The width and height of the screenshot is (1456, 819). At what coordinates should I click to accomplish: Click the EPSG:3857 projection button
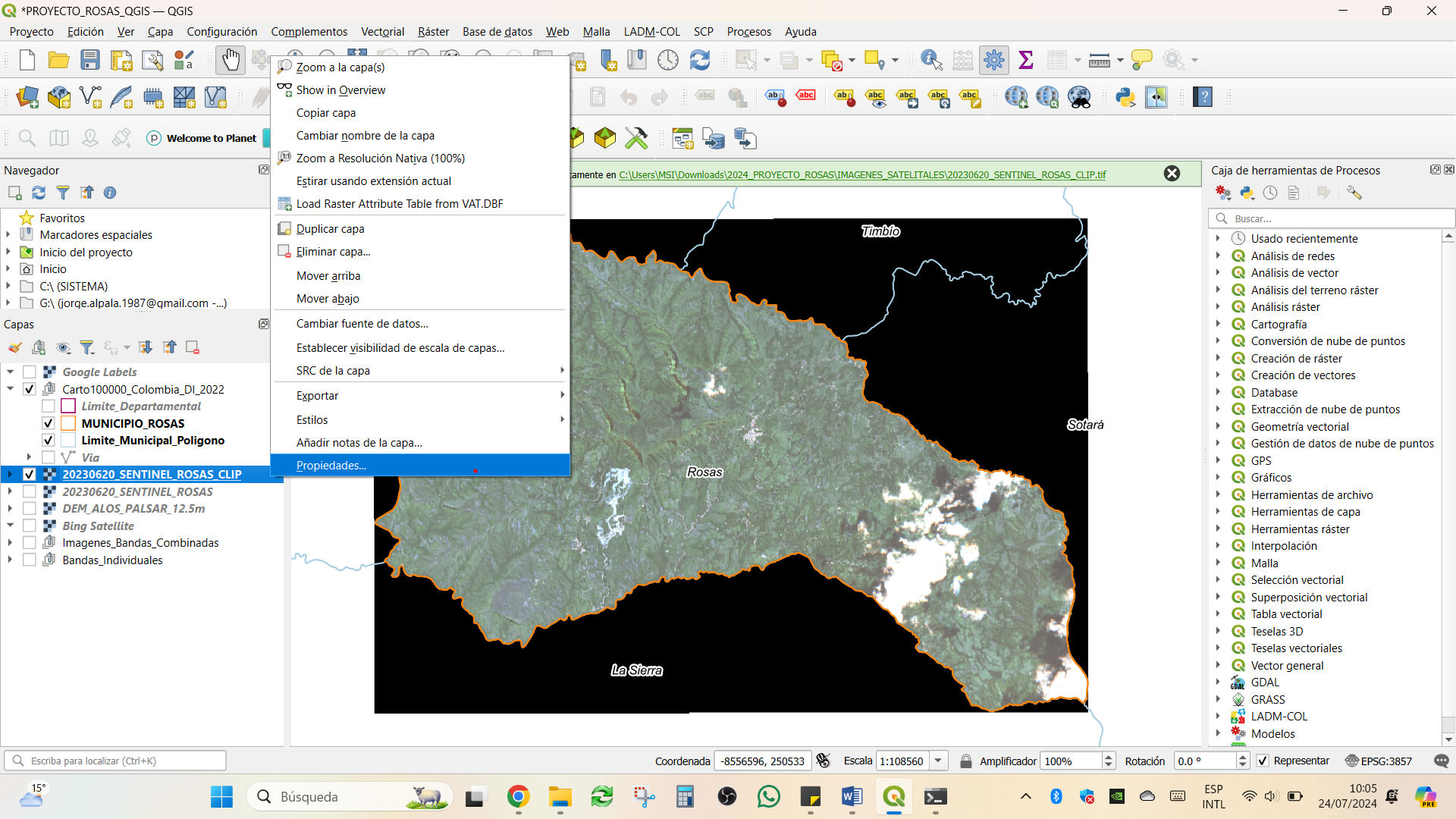1378,761
